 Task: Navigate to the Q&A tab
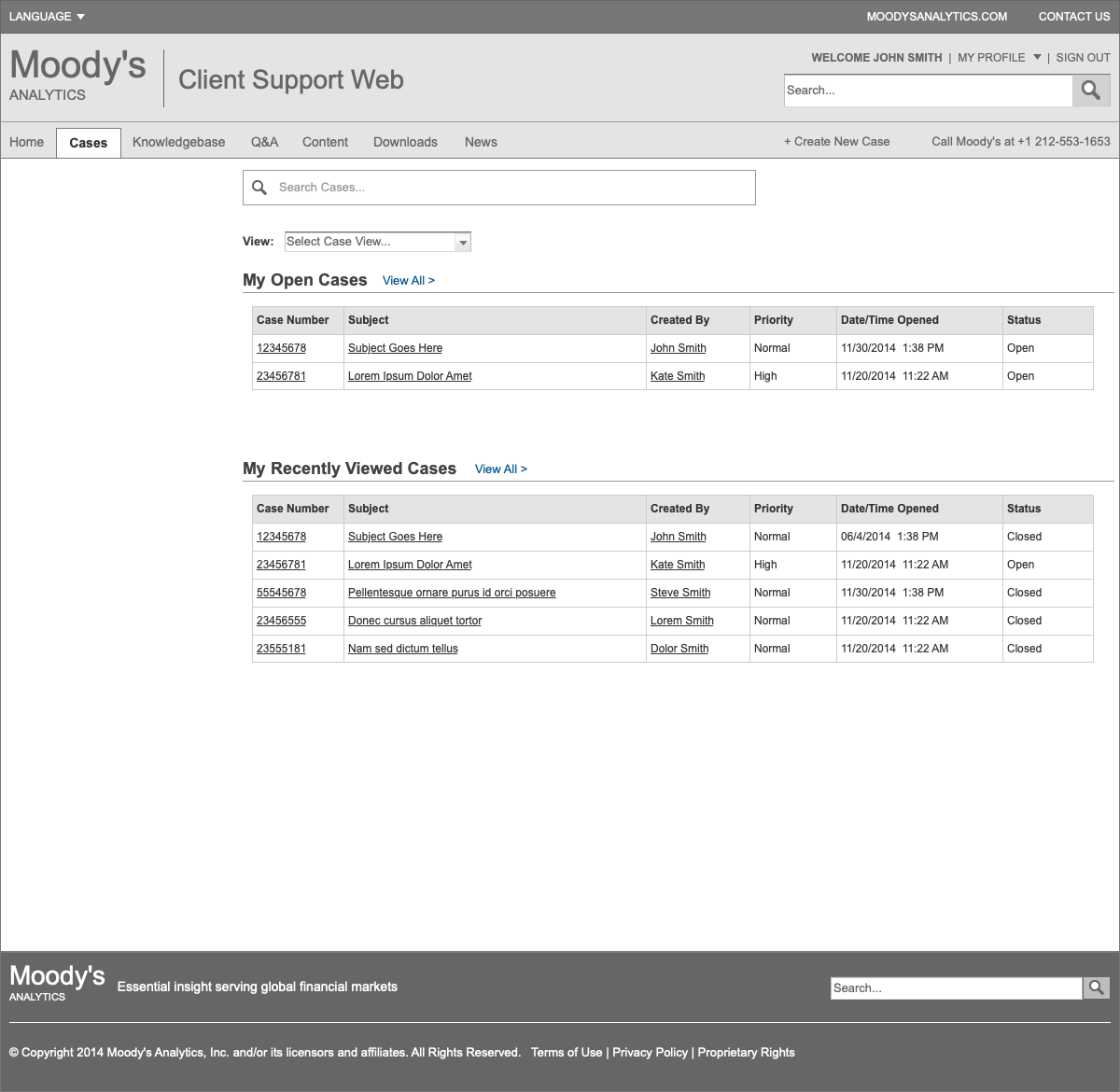(x=265, y=142)
